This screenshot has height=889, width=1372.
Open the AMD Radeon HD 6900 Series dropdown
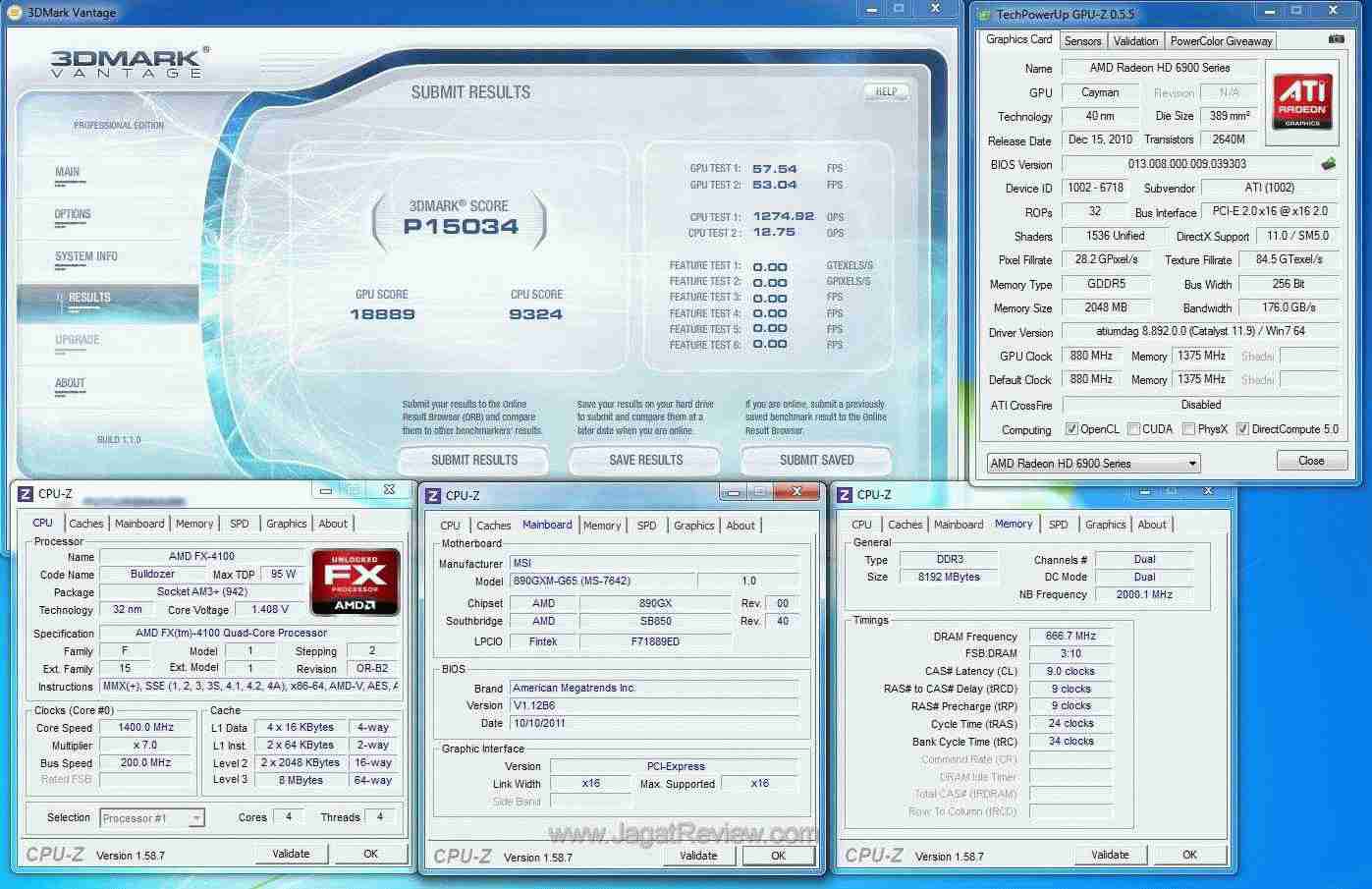(x=1094, y=463)
